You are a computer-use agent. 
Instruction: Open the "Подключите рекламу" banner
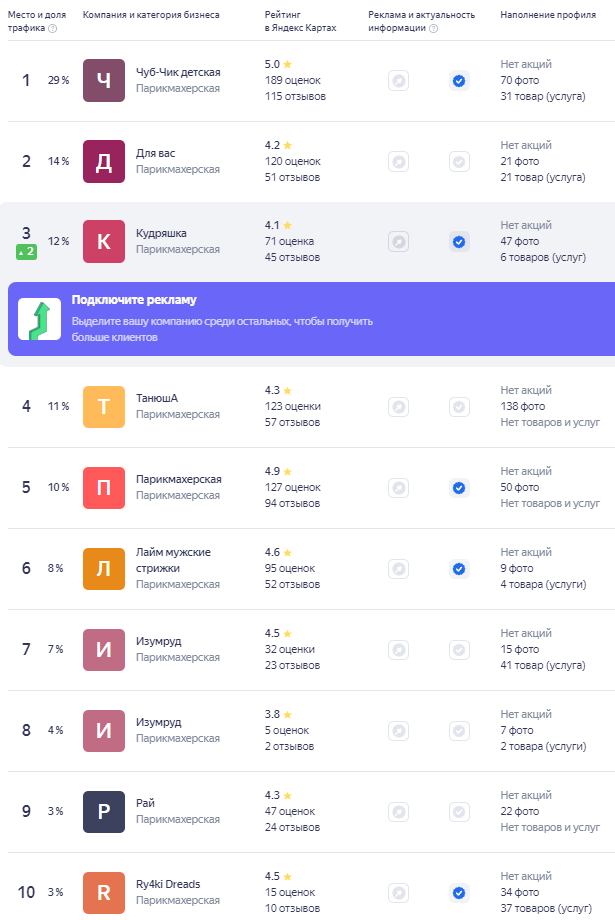[311, 319]
